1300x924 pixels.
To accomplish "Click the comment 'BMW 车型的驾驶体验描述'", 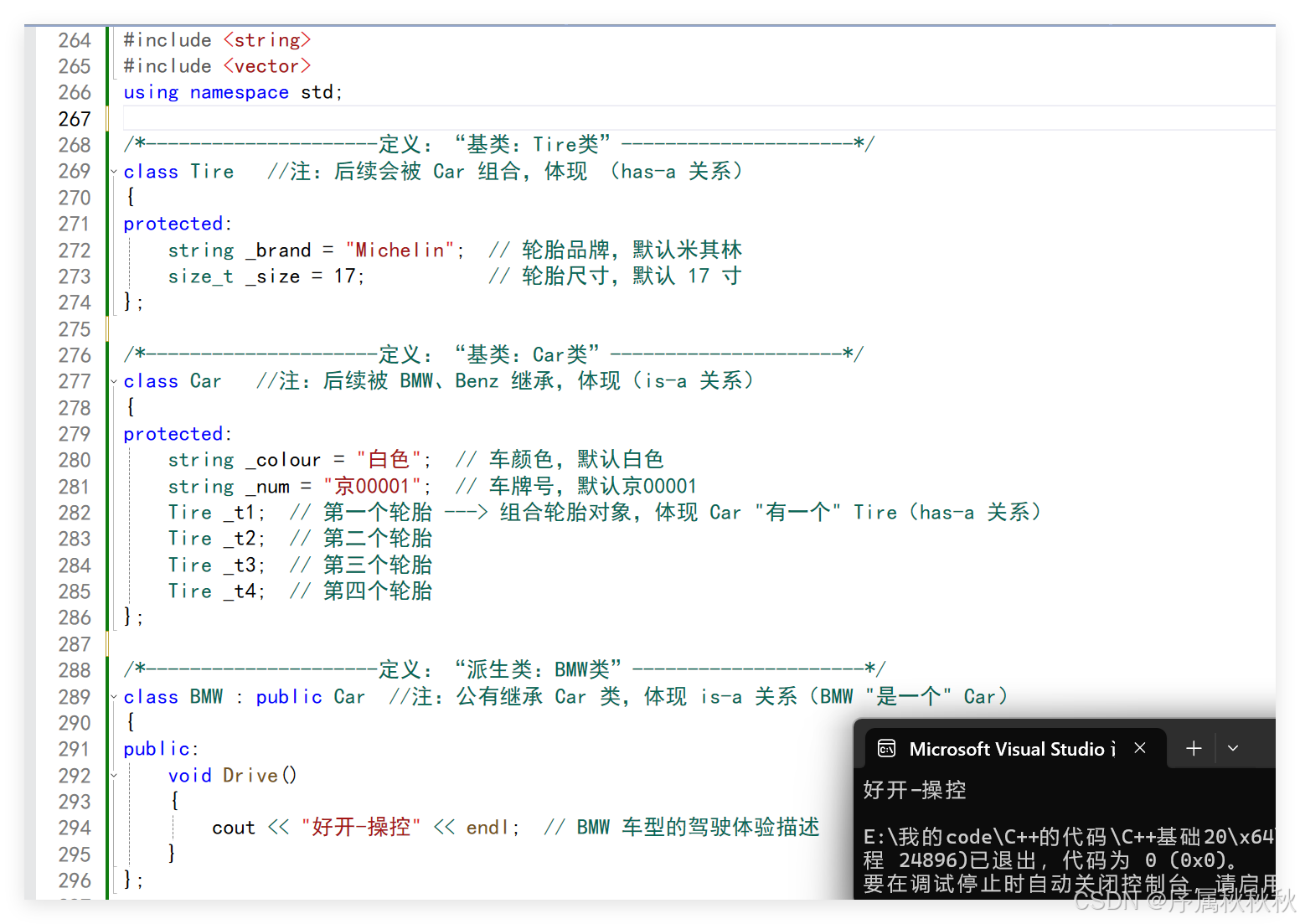I will click(x=682, y=828).
